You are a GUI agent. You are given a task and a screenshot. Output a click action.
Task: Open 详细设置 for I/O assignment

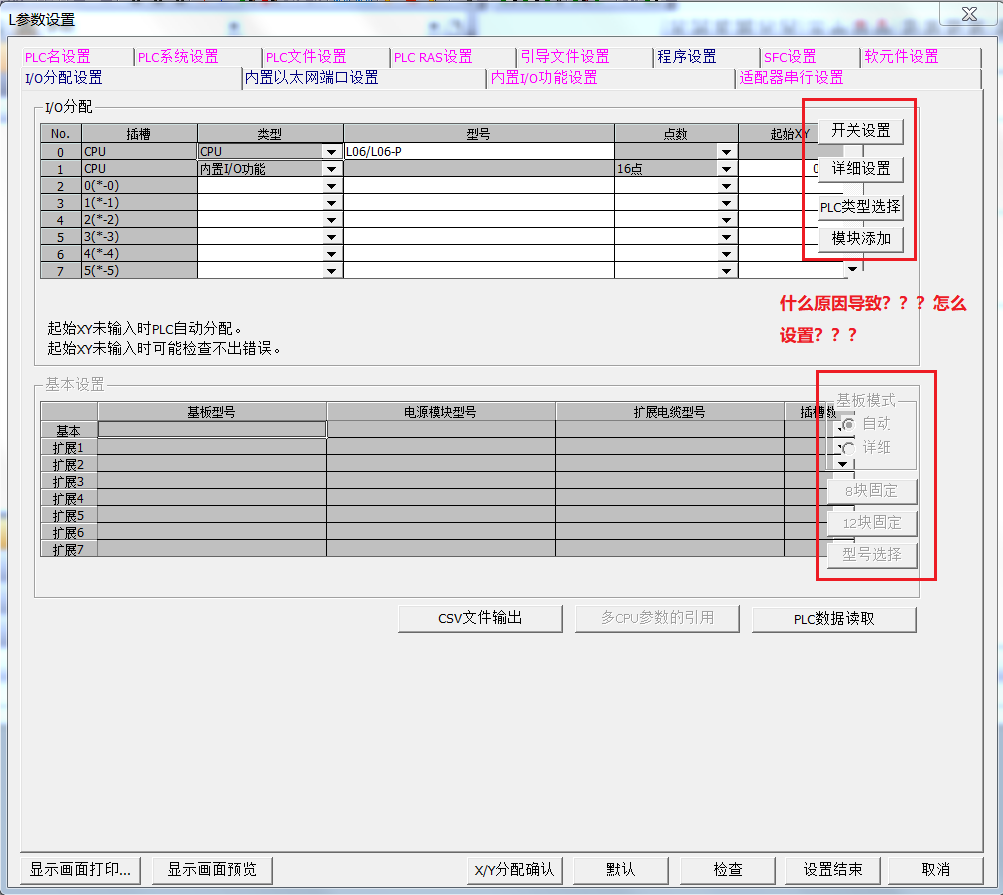point(860,168)
